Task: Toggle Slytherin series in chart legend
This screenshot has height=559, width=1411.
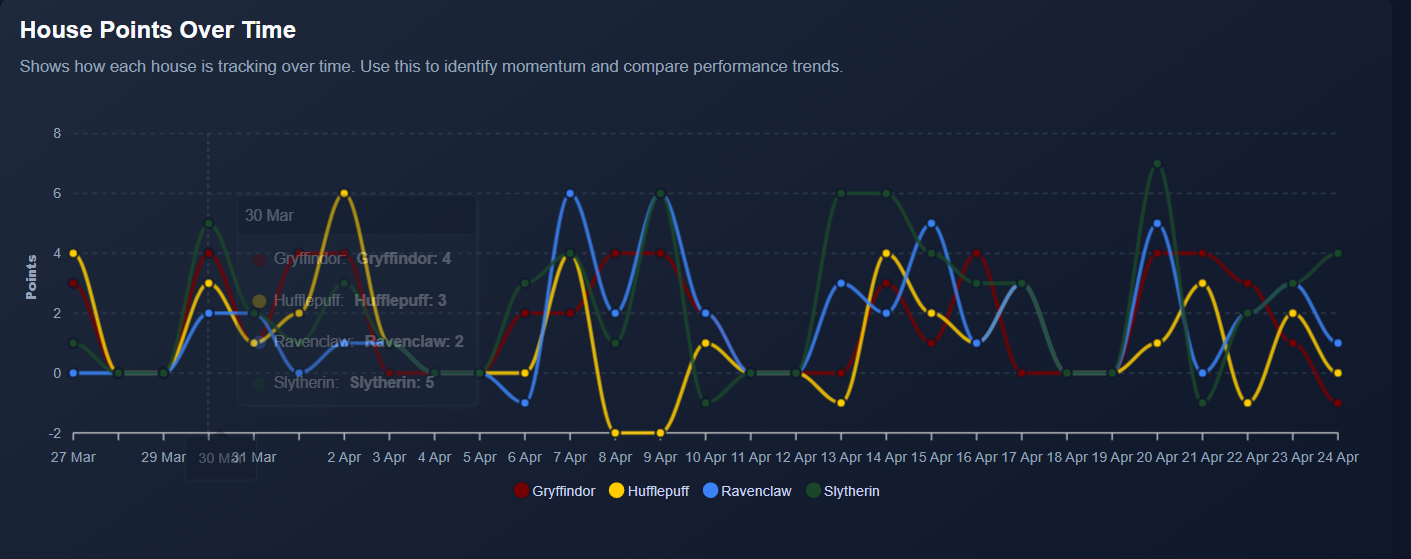Action: (x=843, y=491)
